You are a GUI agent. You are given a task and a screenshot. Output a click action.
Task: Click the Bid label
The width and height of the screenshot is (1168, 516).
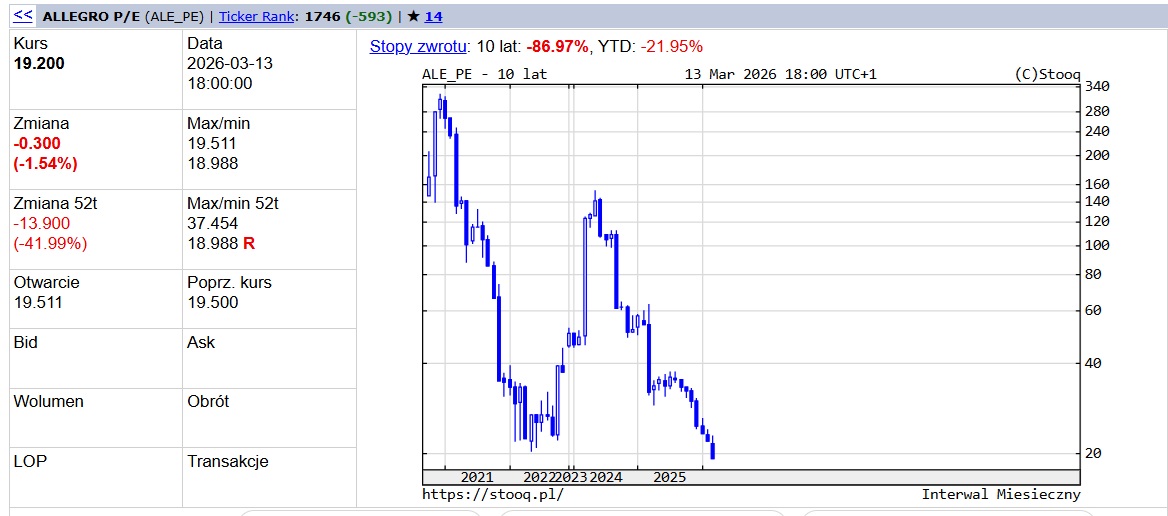tap(25, 343)
